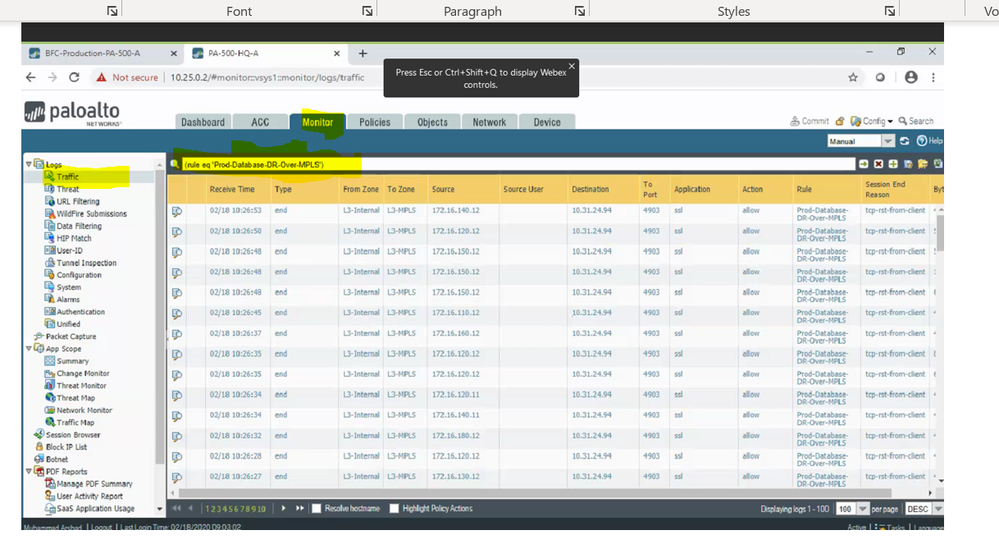Toggle Highlight Policy Actions checkbox
999x559 pixels.
coord(394,509)
